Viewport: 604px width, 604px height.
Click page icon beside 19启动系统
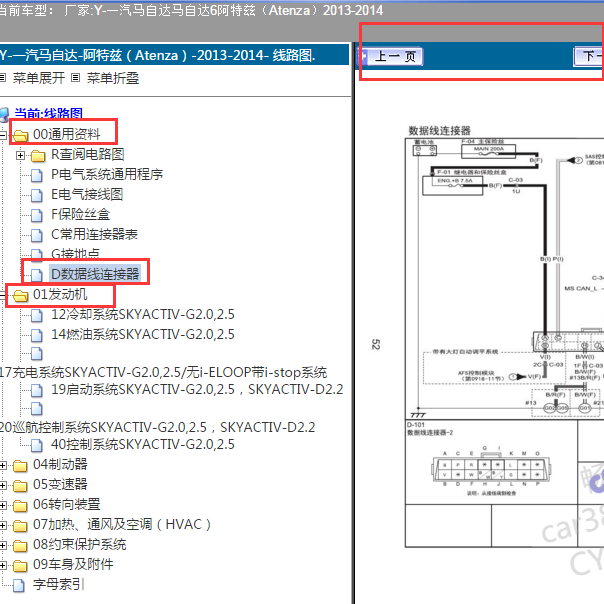pos(37,391)
